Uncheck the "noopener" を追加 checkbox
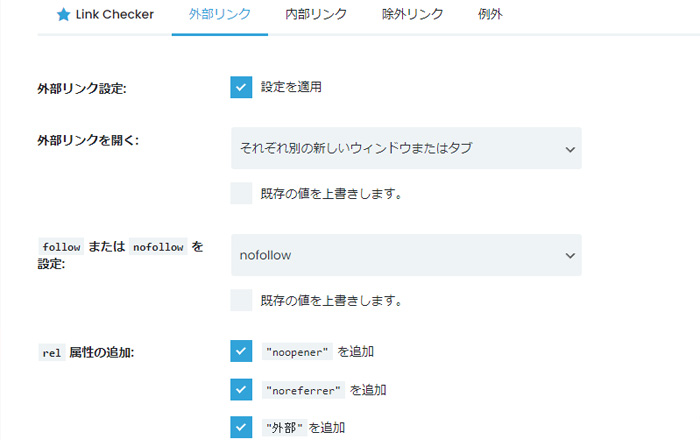This screenshot has height=440, width=700. (x=241, y=351)
